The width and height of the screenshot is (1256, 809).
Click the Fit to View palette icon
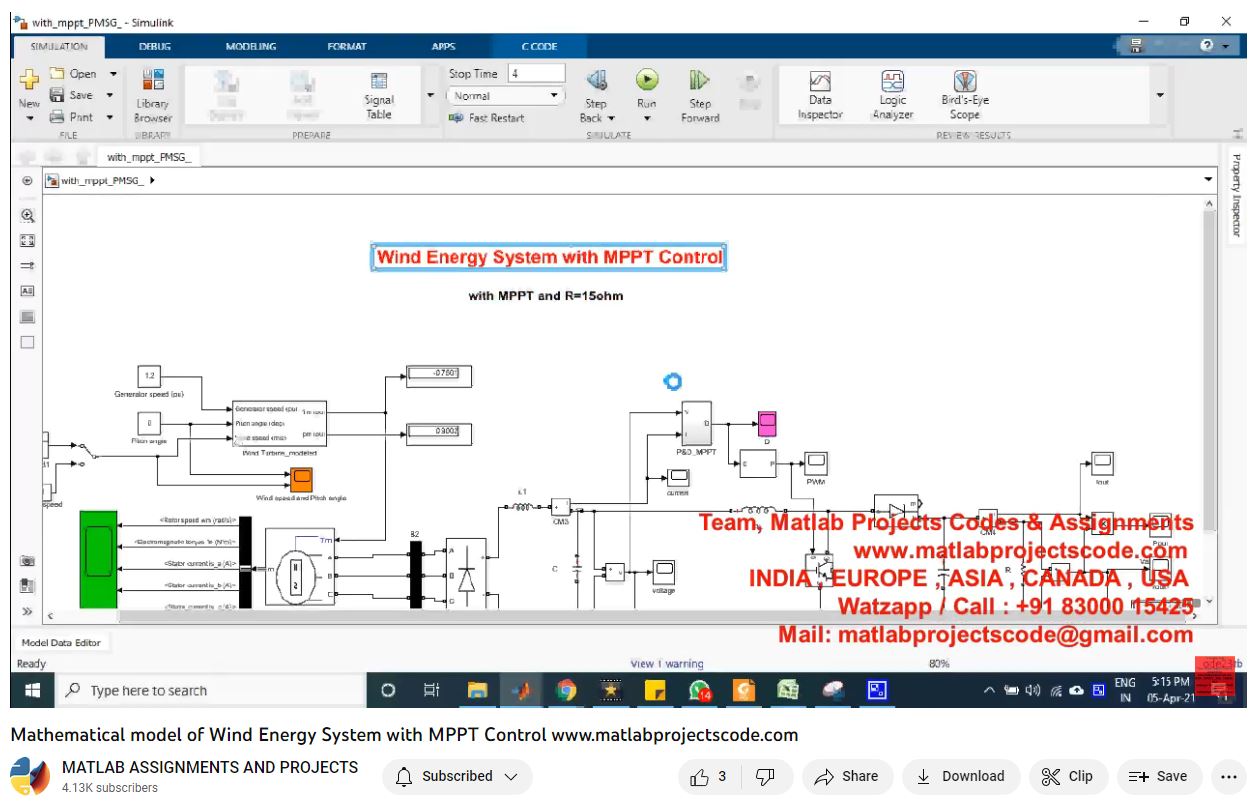point(28,240)
